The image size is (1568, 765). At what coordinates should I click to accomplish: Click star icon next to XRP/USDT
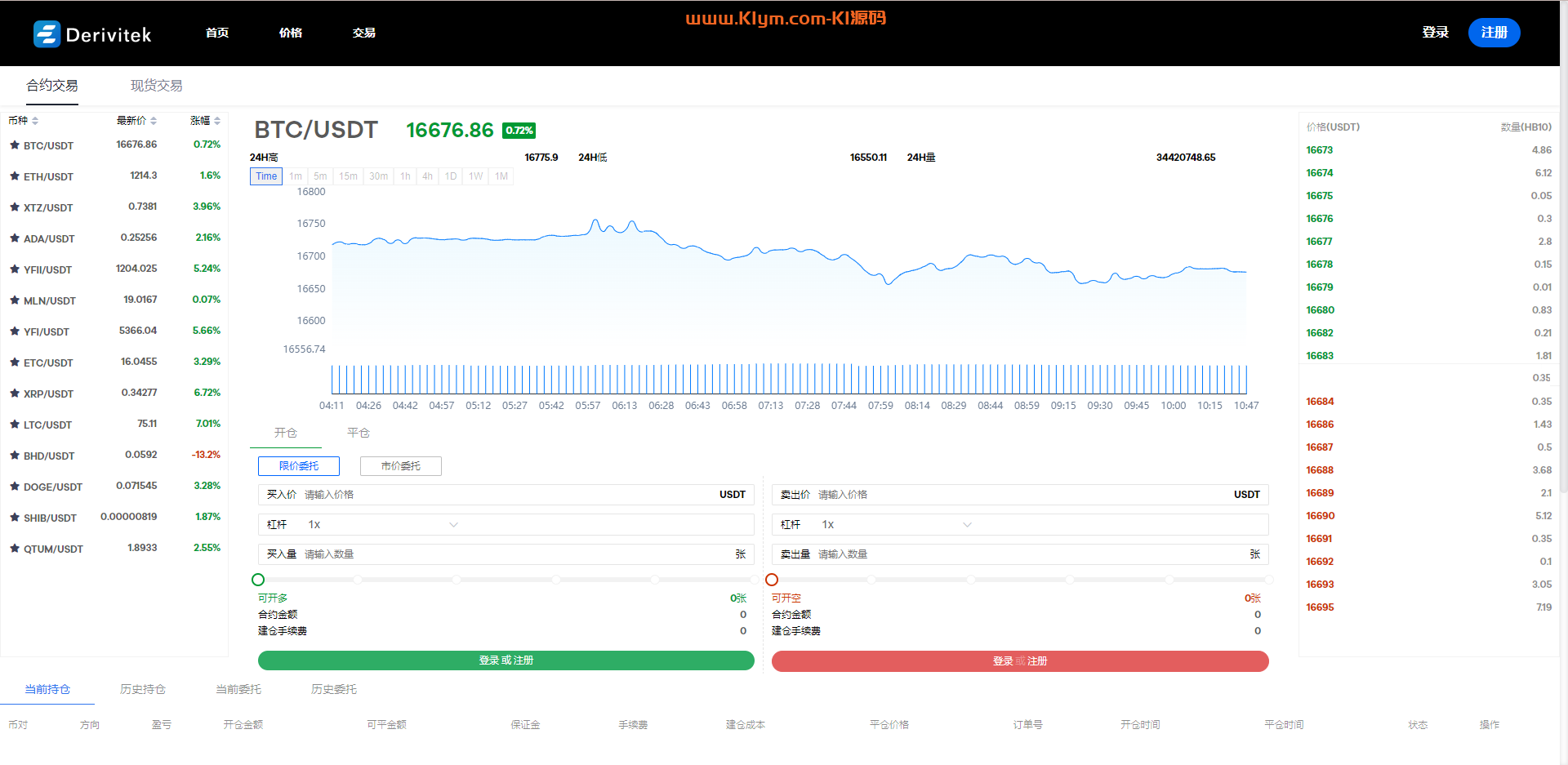tap(15, 394)
